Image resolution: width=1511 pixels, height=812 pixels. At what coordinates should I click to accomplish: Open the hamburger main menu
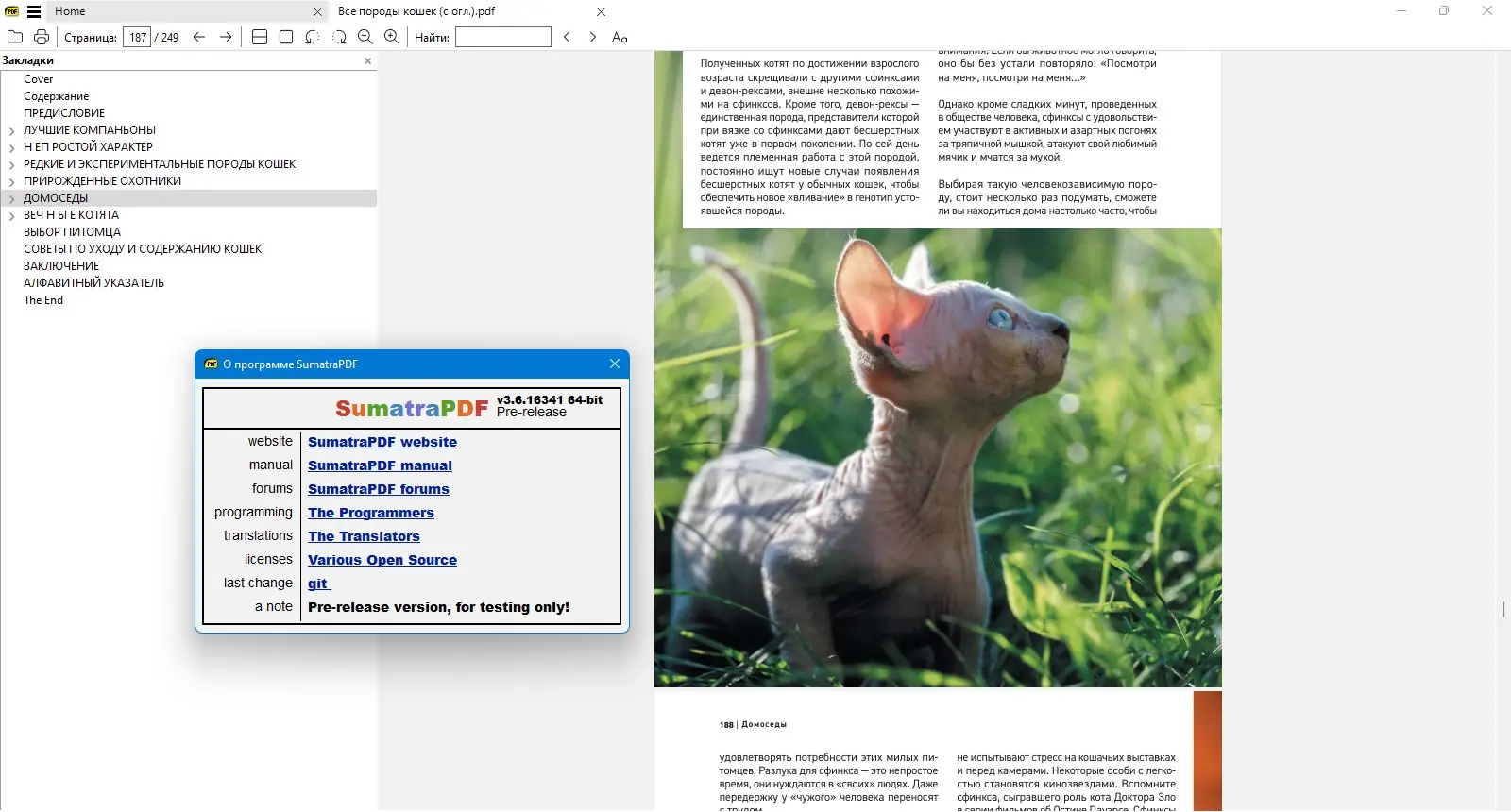34,11
